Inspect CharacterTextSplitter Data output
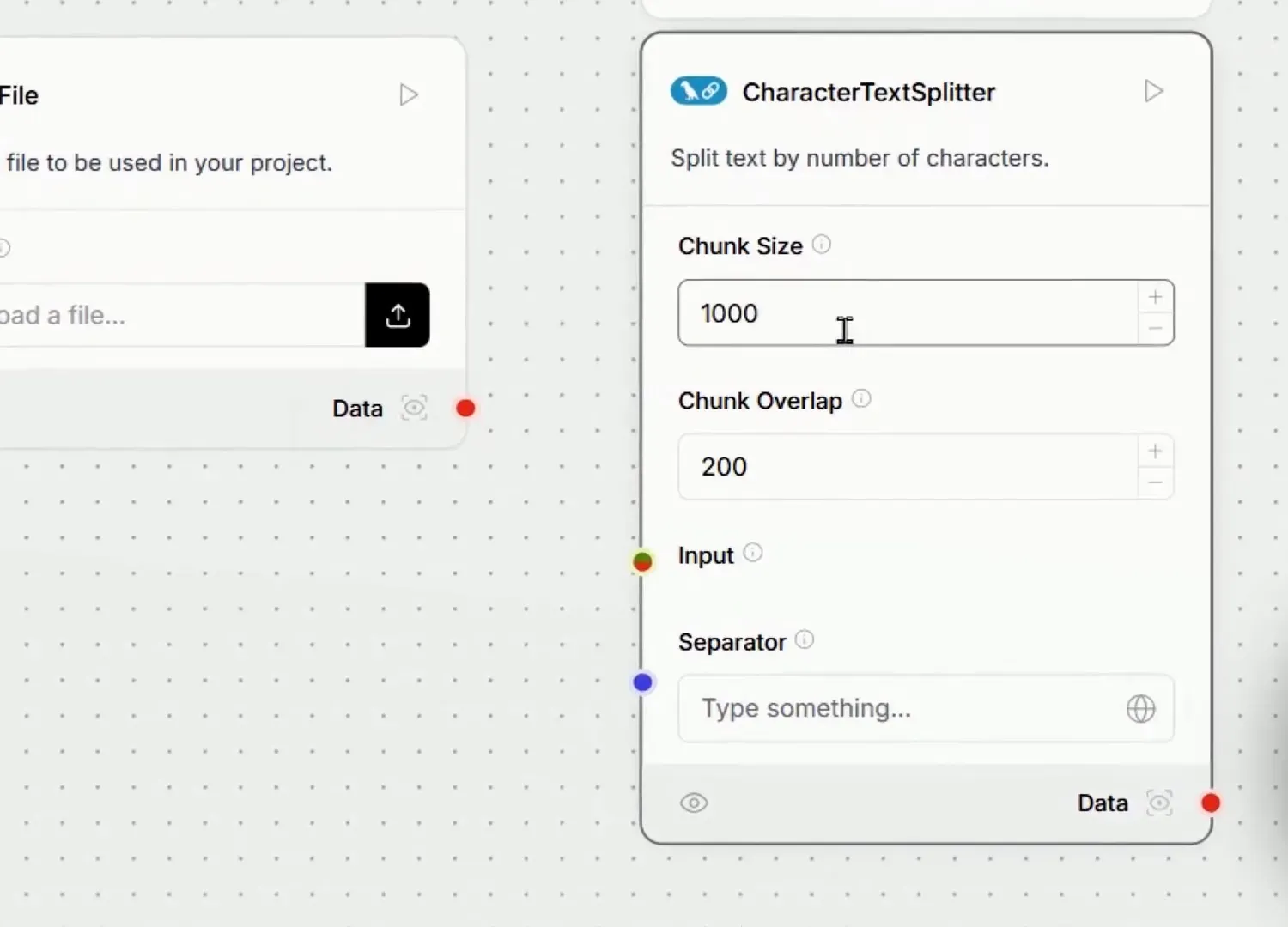 pyautogui.click(x=1159, y=803)
